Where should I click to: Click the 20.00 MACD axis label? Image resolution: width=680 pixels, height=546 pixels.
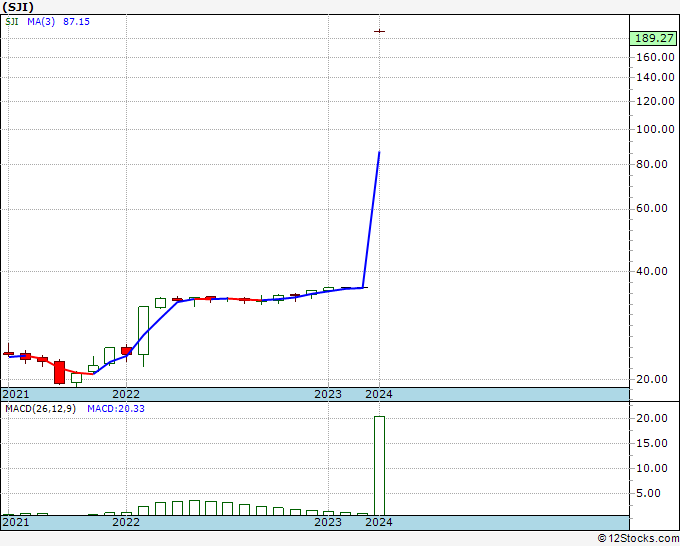(x=652, y=418)
